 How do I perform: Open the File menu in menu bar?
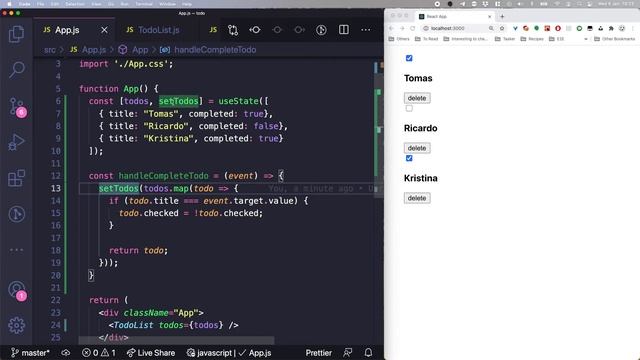40,4
